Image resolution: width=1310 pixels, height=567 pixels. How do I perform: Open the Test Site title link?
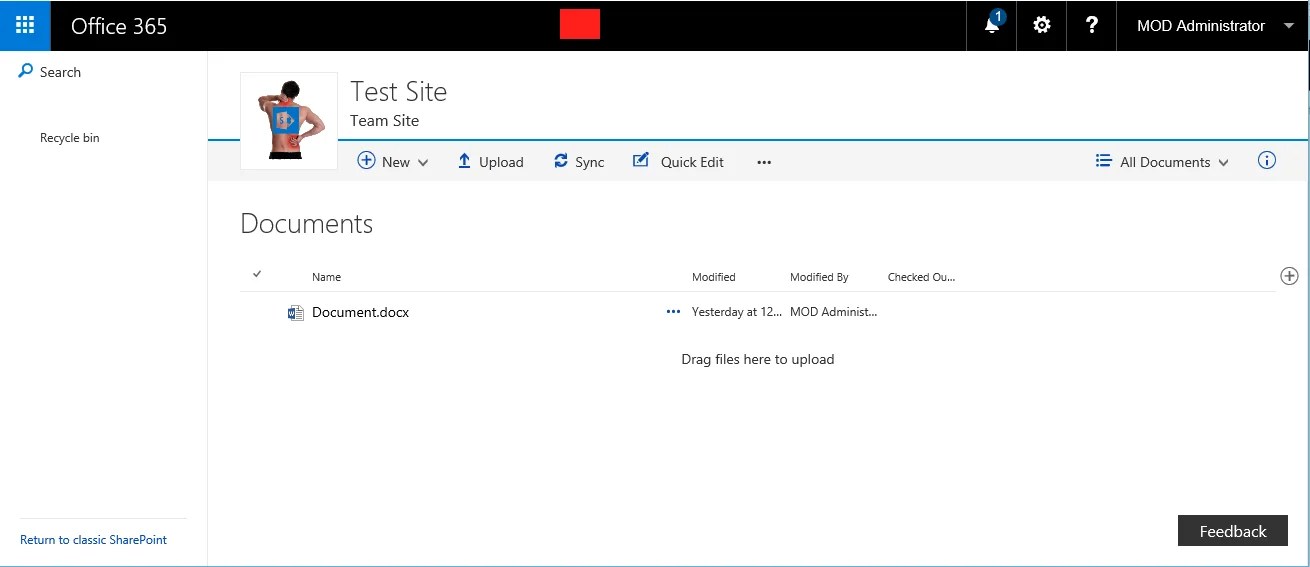point(398,92)
